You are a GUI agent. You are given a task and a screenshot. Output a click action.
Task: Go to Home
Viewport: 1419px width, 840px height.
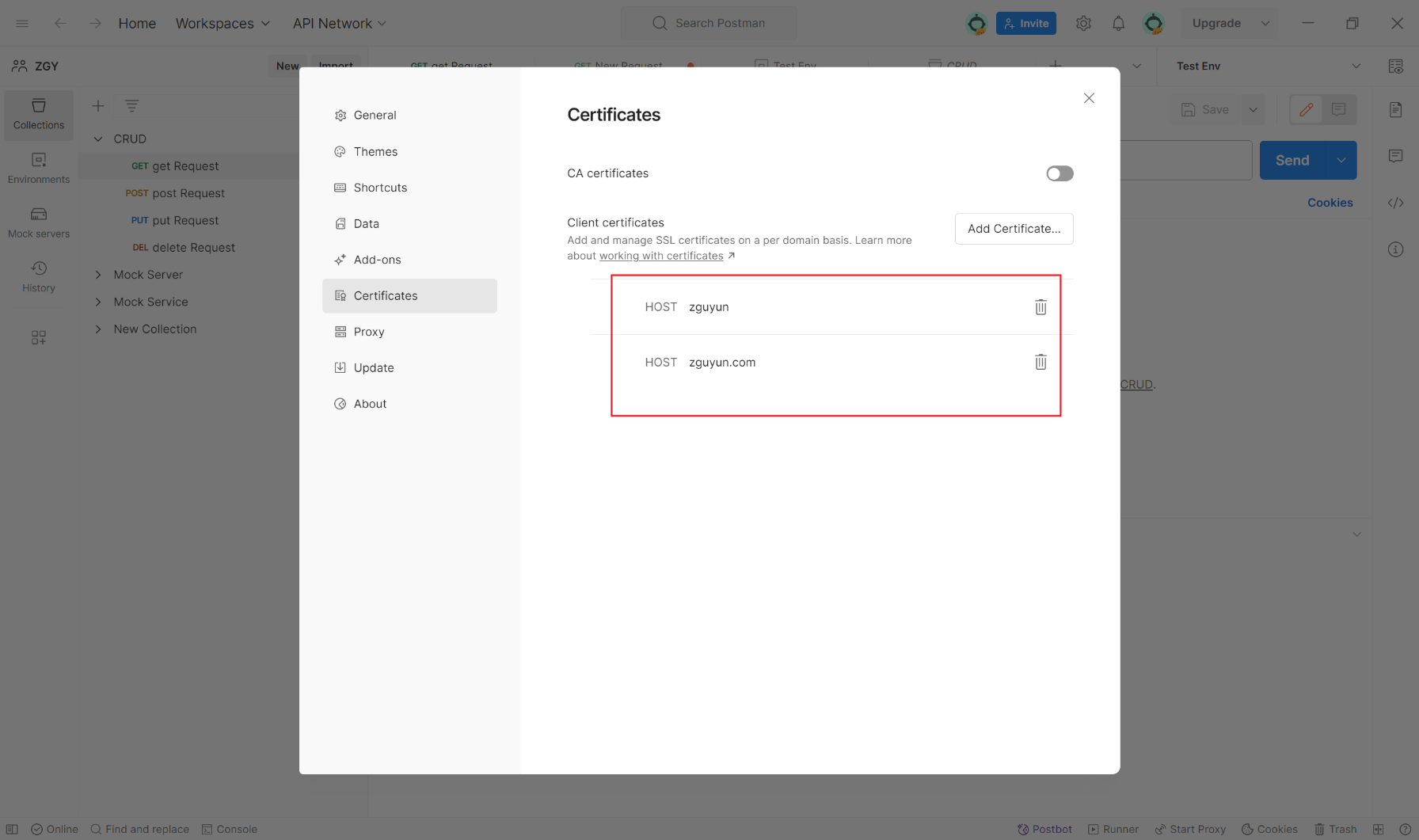pos(137,23)
